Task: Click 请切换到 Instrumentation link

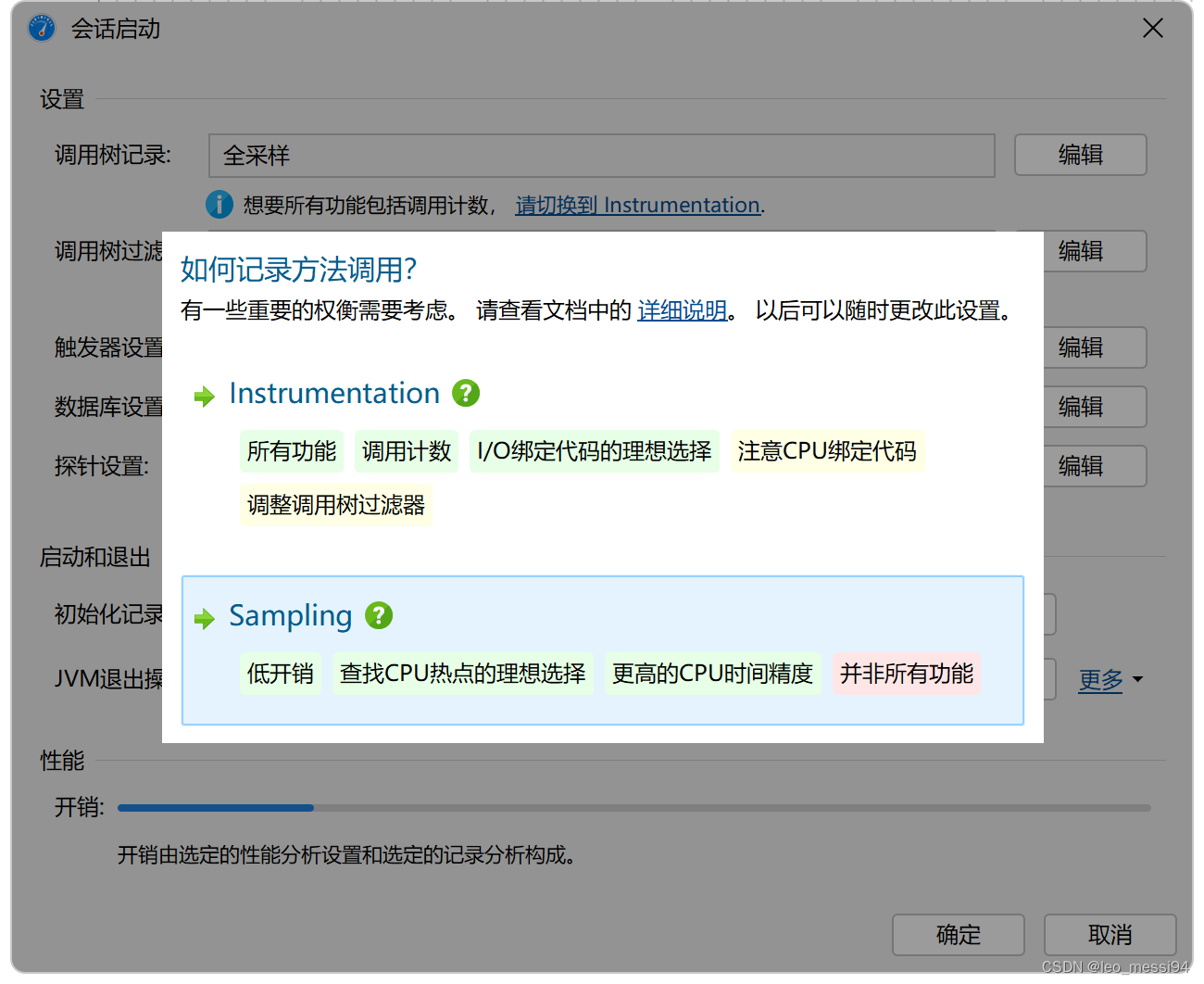Action: 637,205
